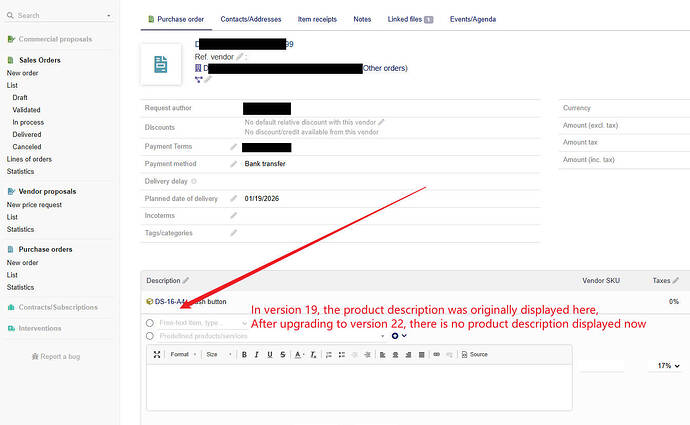Screen dimensions: 690x425
Task: Select the predefined products/services radio button
Action: click(x=150, y=336)
